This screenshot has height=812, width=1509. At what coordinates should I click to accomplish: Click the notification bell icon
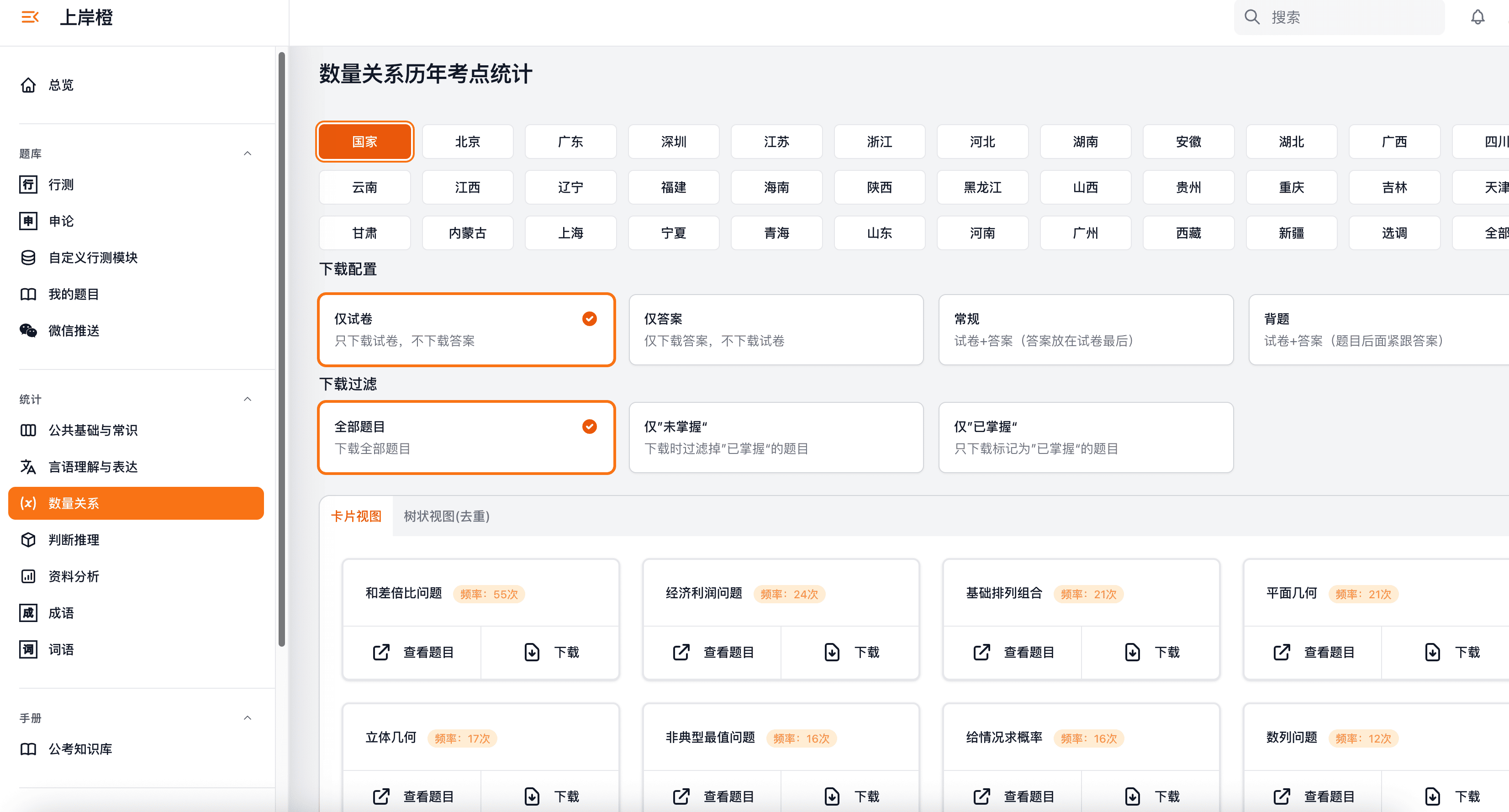[x=1477, y=17]
